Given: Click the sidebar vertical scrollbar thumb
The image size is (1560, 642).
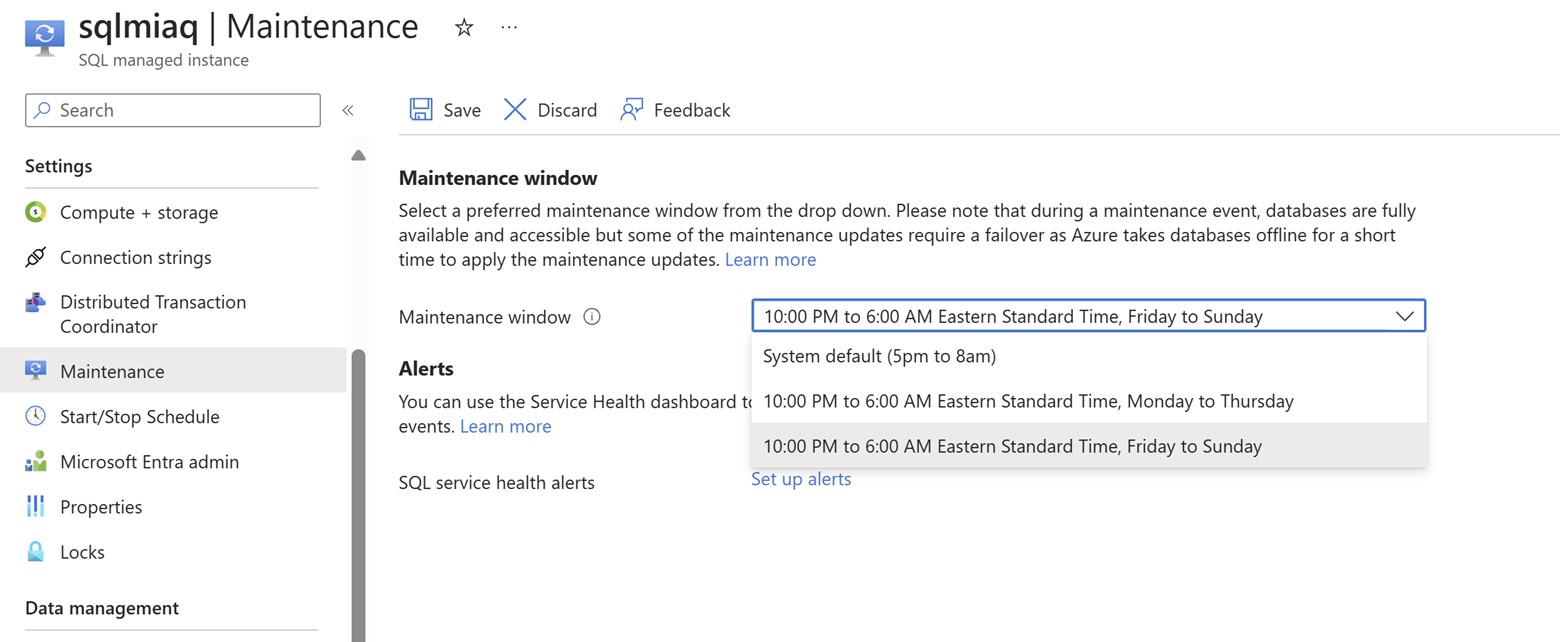Looking at the screenshot, I should pyautogui.click(x=358, y=495).
